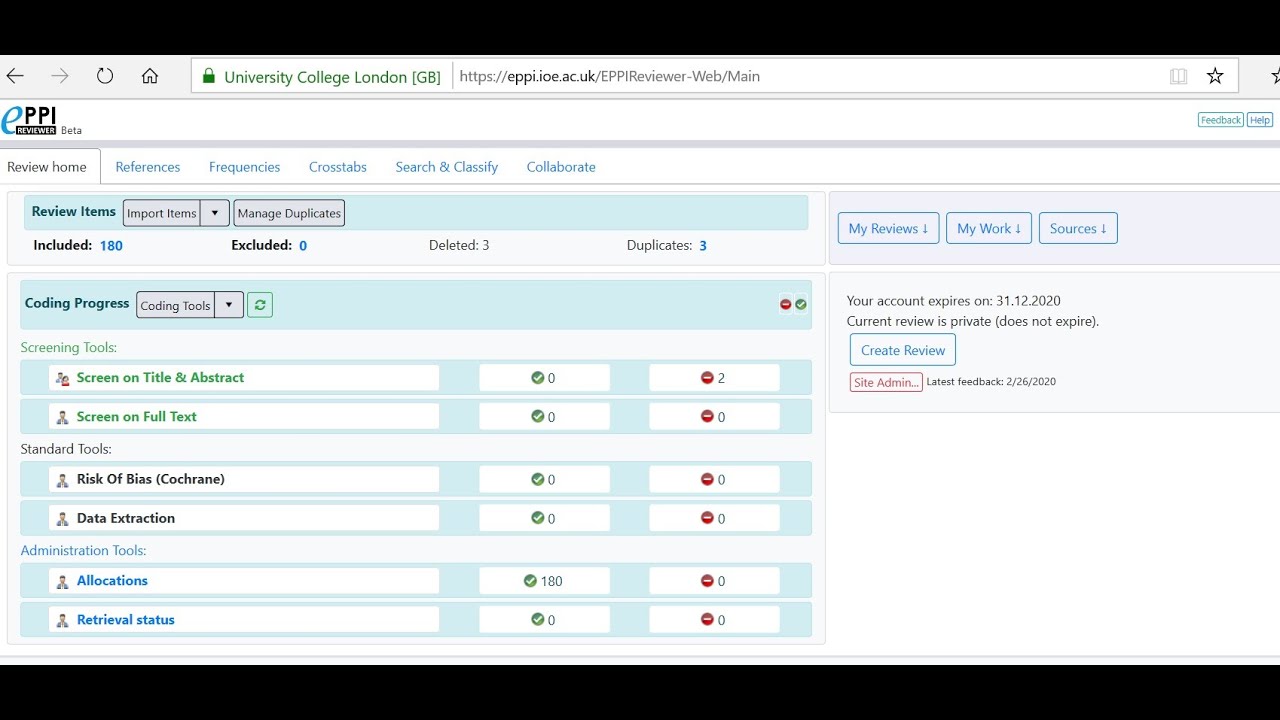Screen dimensions: 1280x720
Task: Click red count 2 for Screen on Title & Abstract
Action: [714, 378]
